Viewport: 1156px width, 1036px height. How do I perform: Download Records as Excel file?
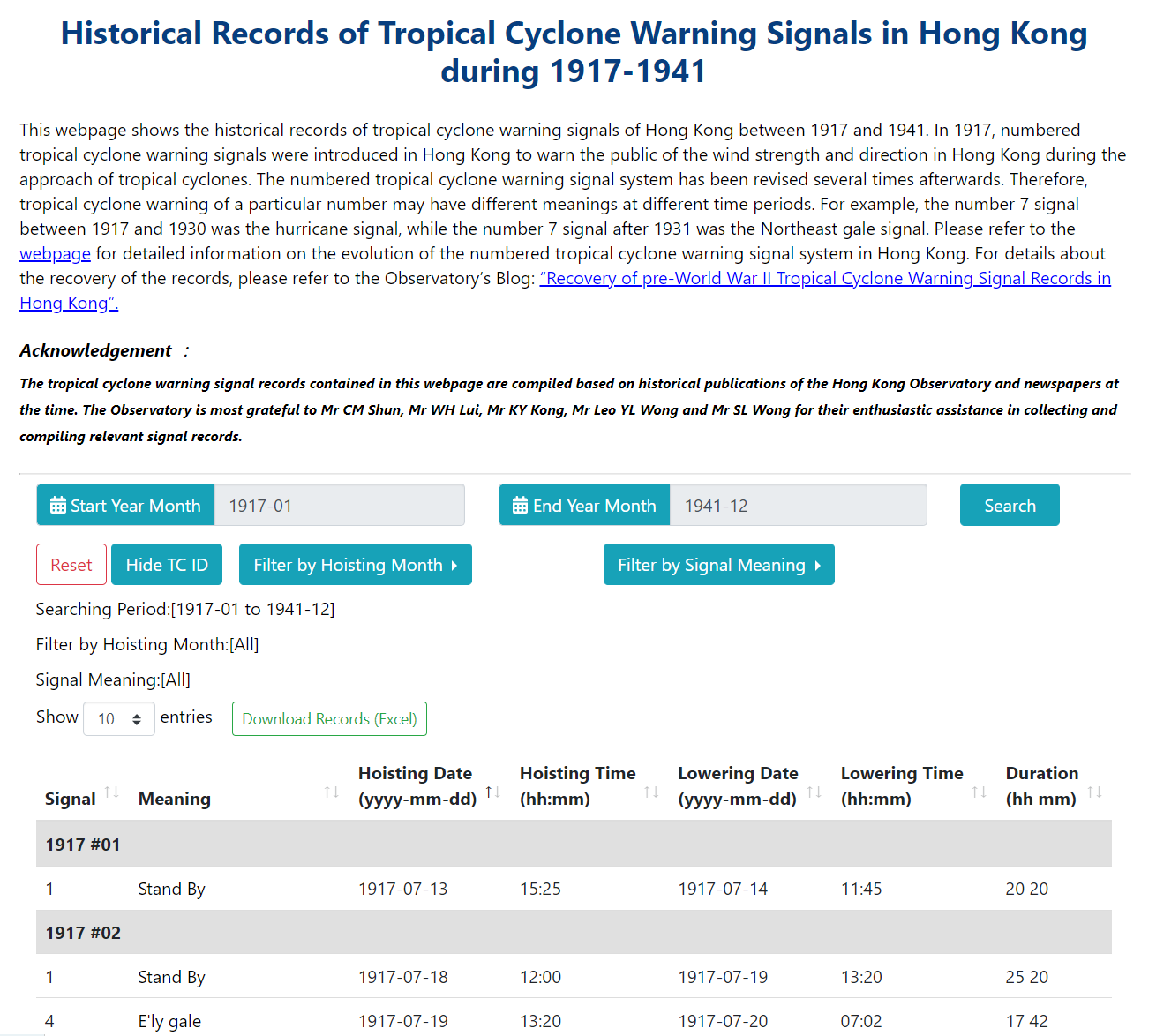pyautogui.click(x=329, y=718)
